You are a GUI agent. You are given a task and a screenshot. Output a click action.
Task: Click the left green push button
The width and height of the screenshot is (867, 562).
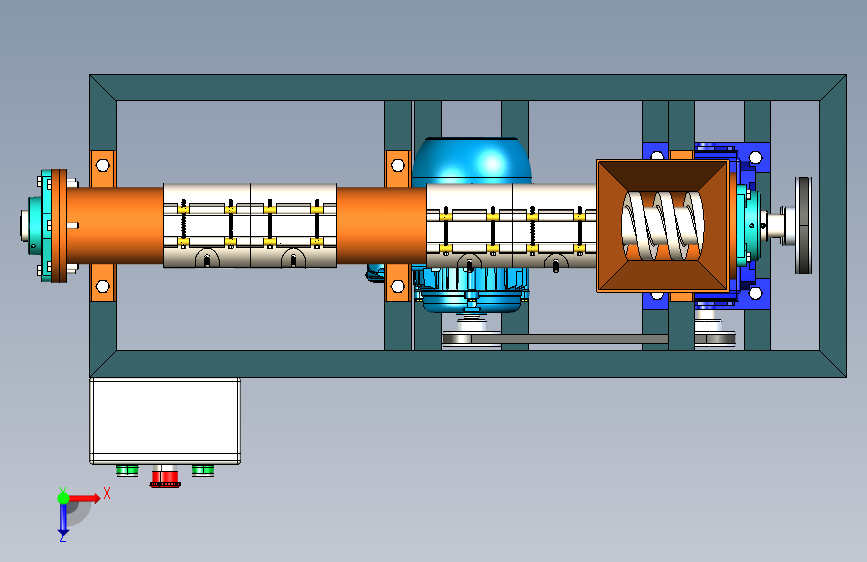(127, 470)
